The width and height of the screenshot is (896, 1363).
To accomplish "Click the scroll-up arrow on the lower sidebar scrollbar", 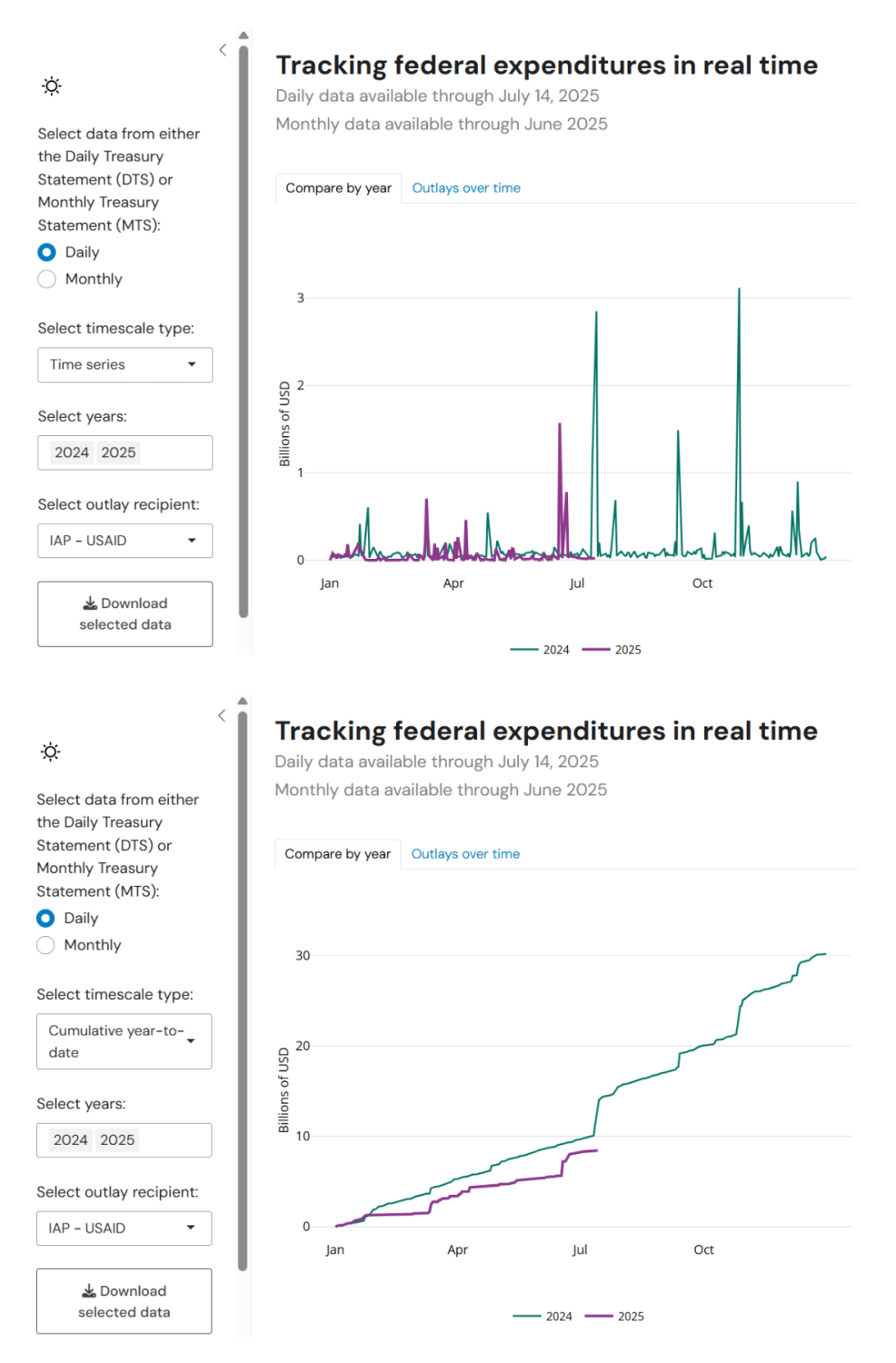I will 243,701.
